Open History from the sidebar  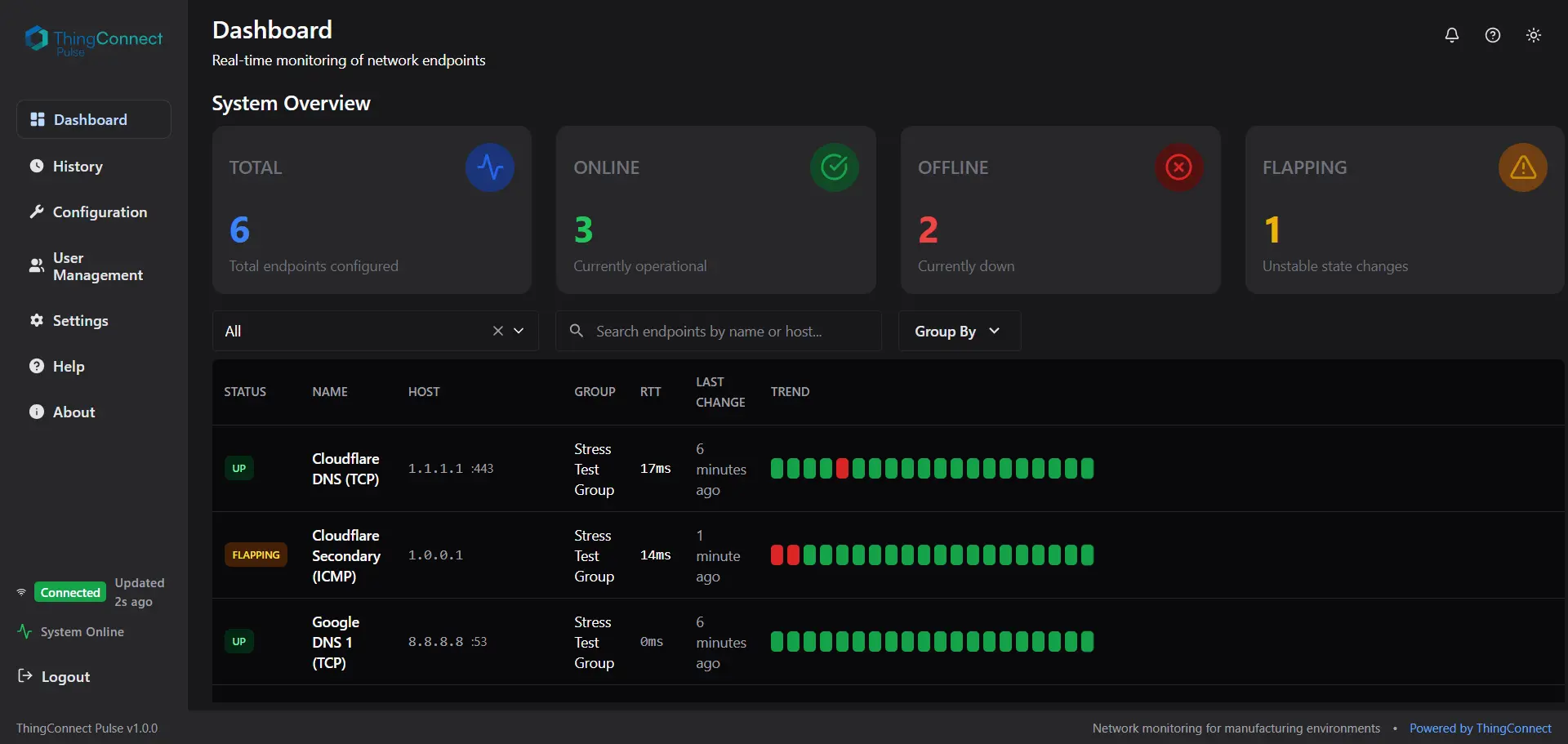pyautogui.click(x=78, y=167)
